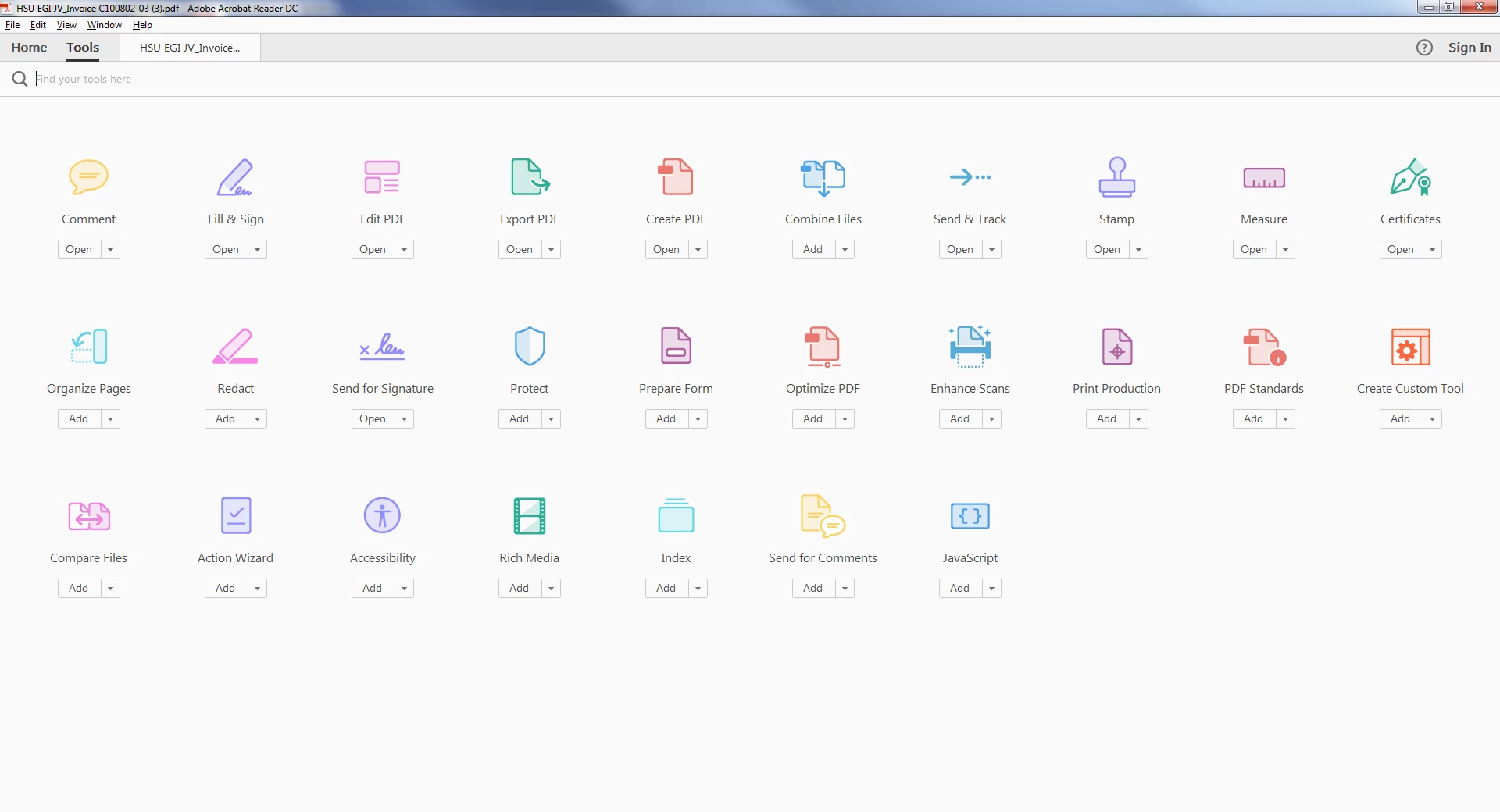Select the Send & Track arrow icon

[x=970, y=177]
